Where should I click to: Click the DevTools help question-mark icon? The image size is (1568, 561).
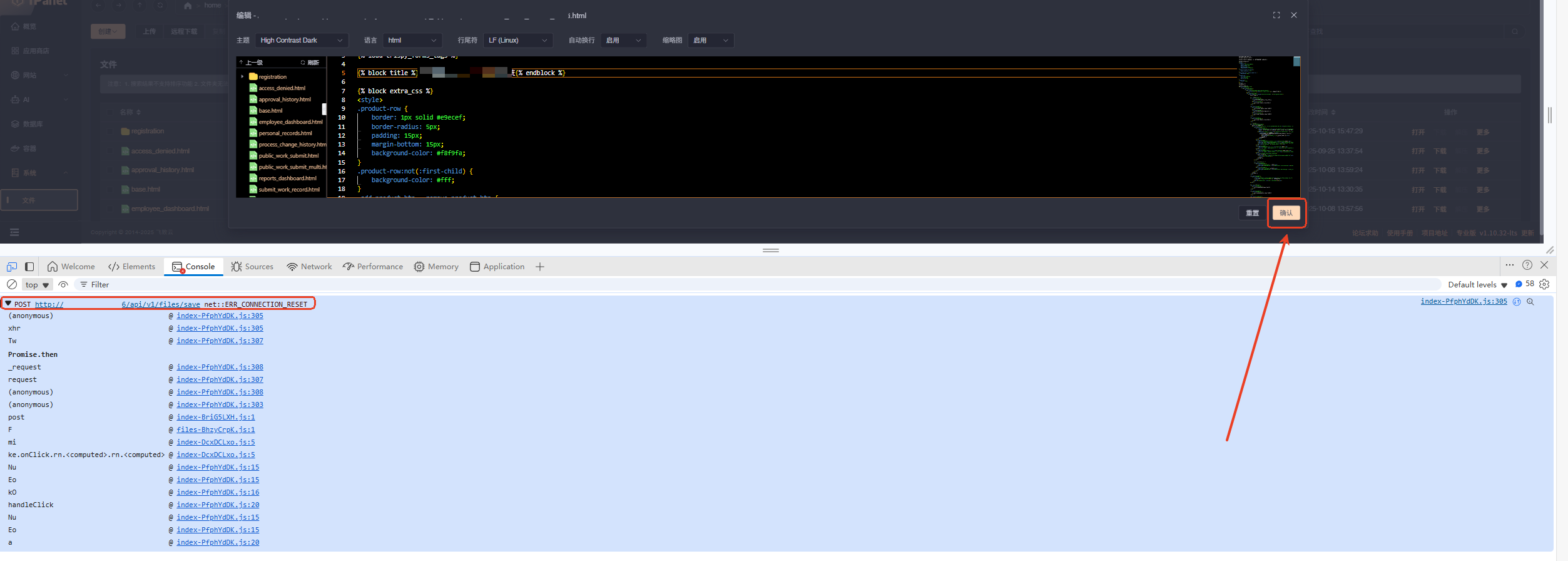1527,265
